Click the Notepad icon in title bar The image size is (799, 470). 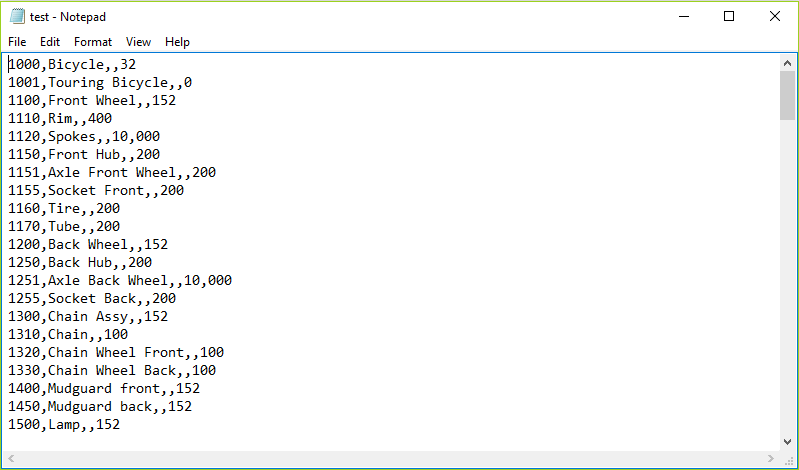pyautogui.click(x=17, y=16)
